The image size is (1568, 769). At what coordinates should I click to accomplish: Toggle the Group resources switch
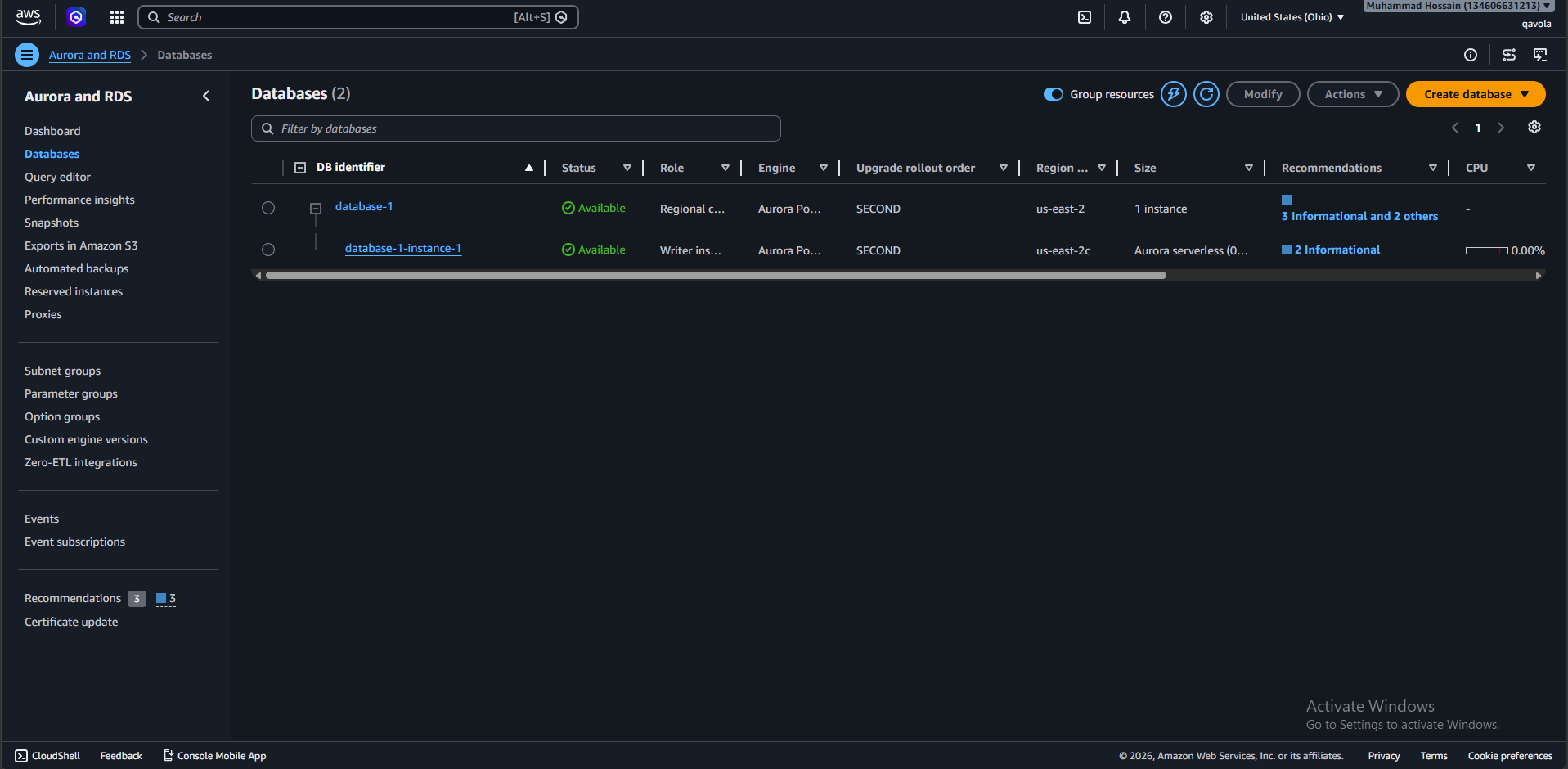[1054, 94]
